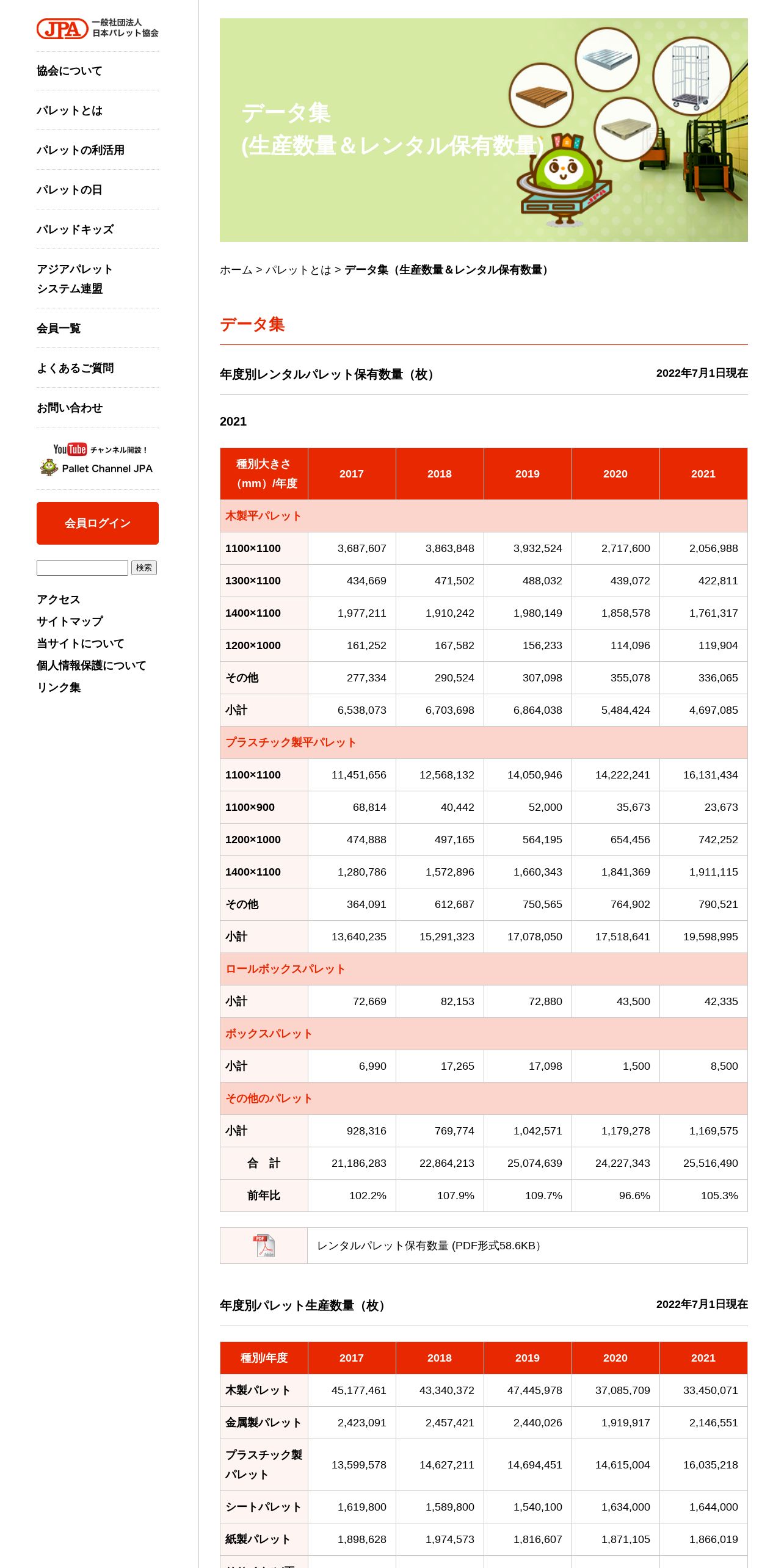This screenshot has width=784, height=1568.
Task: Click the 1100×900 row label
Action: click(264, 807)
